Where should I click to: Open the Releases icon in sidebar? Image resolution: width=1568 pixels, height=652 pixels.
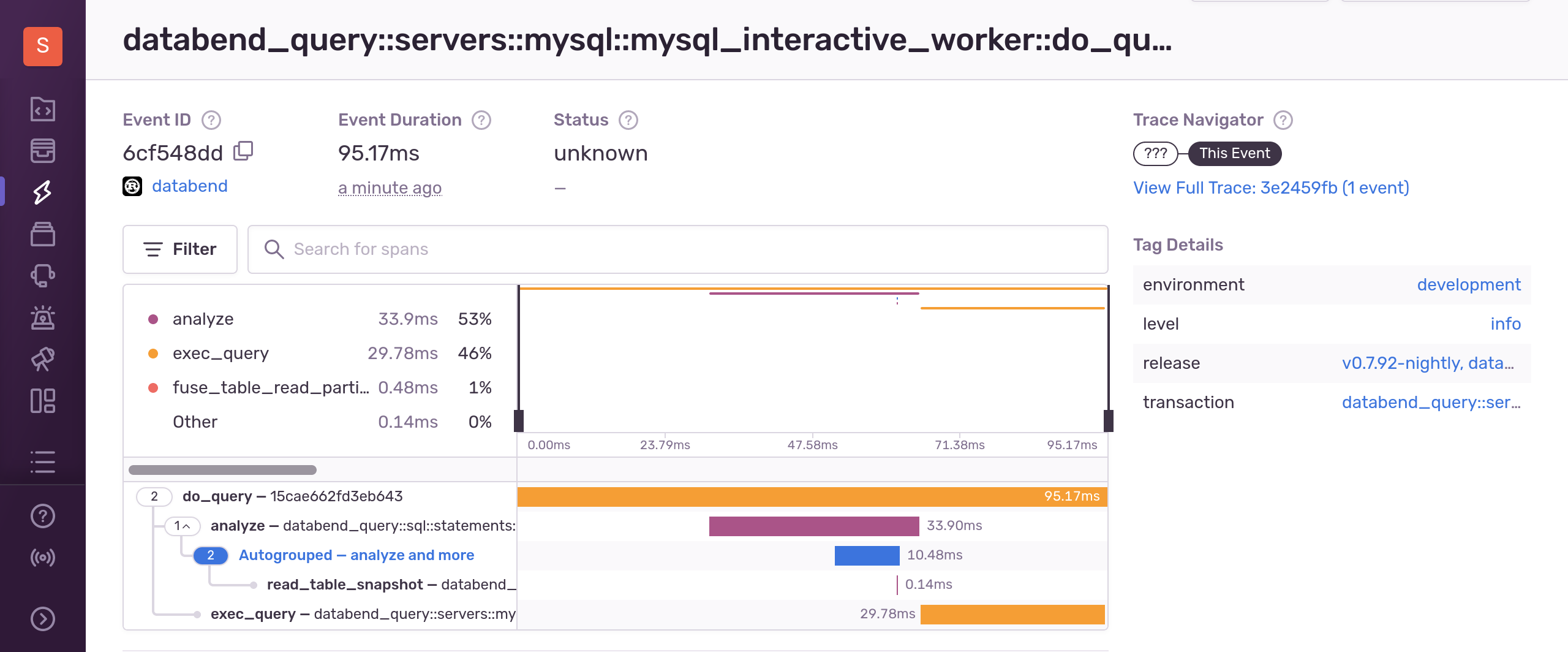point(42,234)
